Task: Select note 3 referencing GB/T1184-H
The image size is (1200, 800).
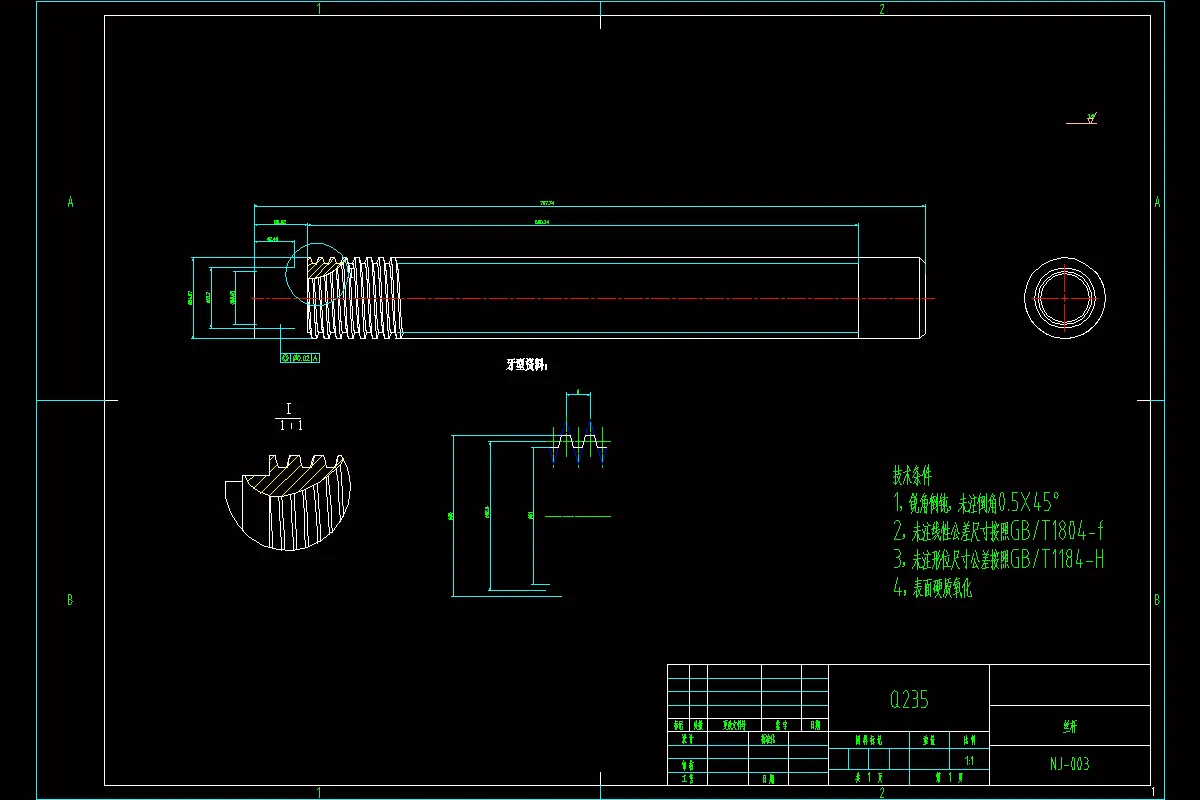Action: (998, 559)
